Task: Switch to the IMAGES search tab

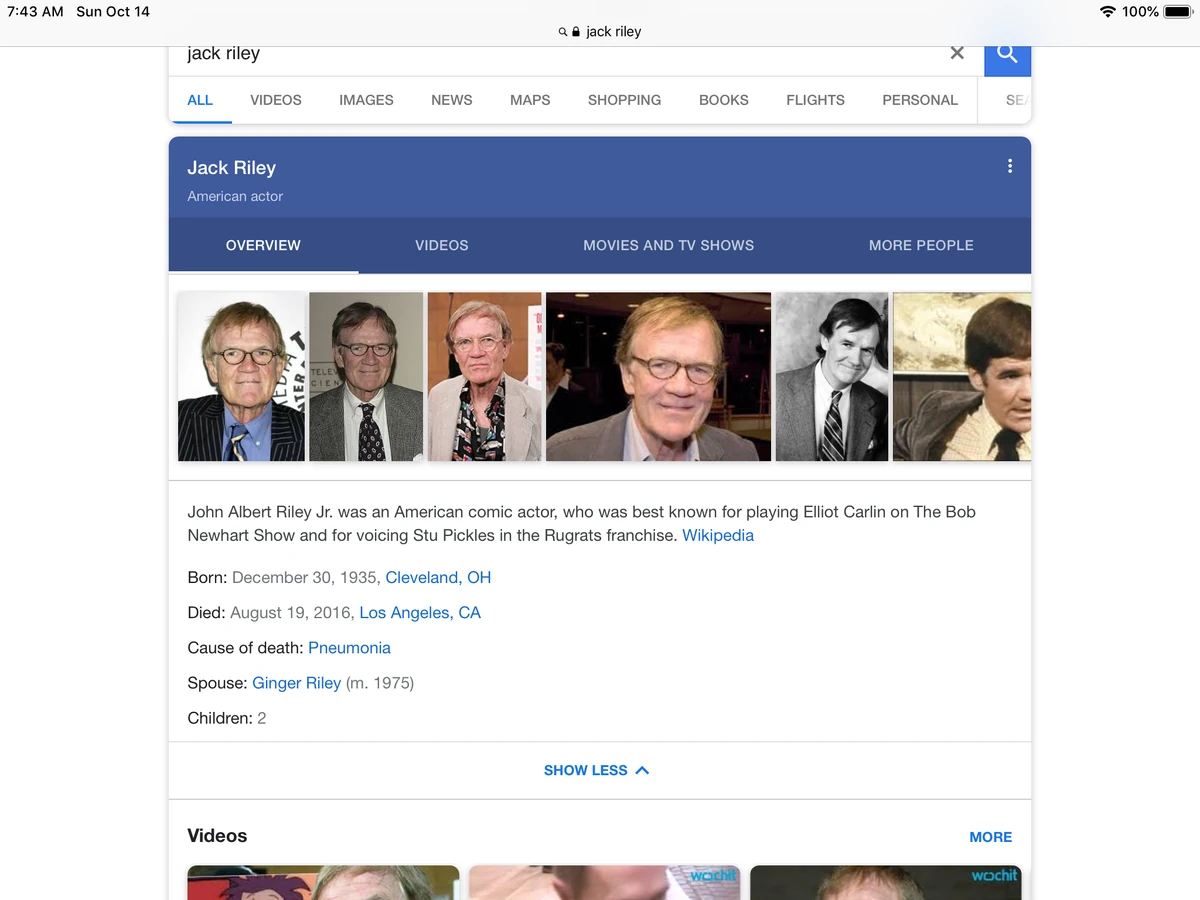Action: (366, 100)
